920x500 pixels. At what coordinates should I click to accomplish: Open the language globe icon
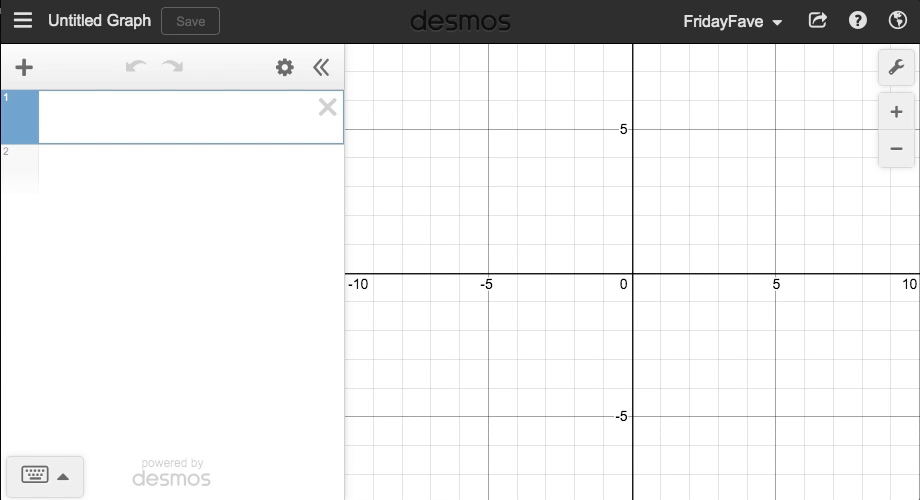click(897, 20)
